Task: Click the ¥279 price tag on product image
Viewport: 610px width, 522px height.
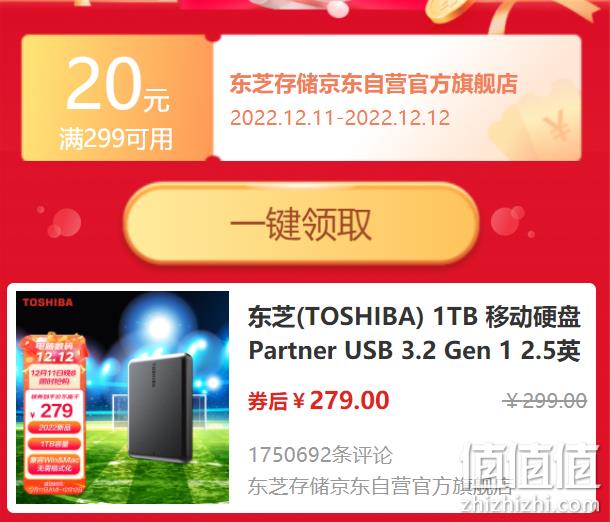Action: 53,411
